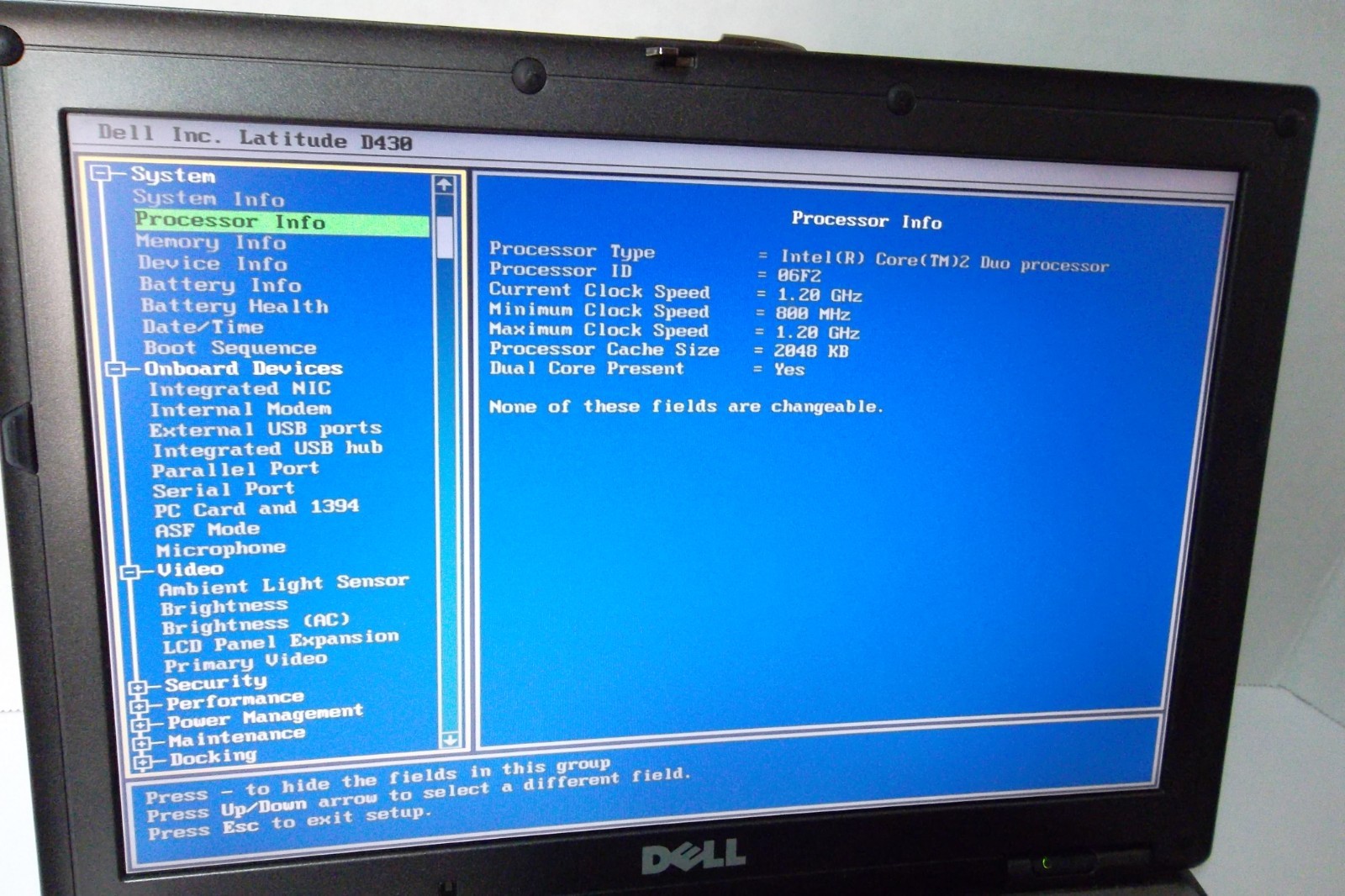The width and height of the screenshot is (1345, 896).
Task: Select Internal Modem
Action: [x=240, y=409]
